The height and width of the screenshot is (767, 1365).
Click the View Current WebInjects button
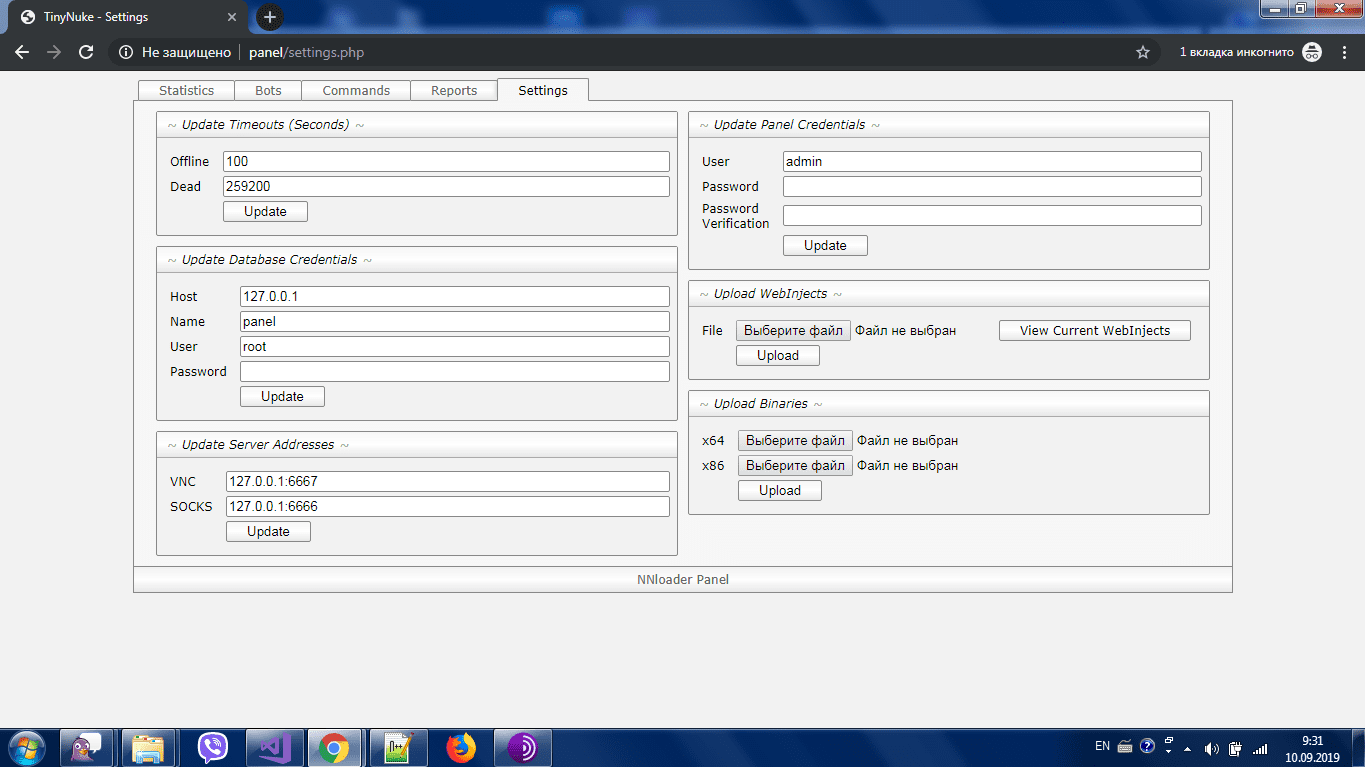(x=1094, y=331)
